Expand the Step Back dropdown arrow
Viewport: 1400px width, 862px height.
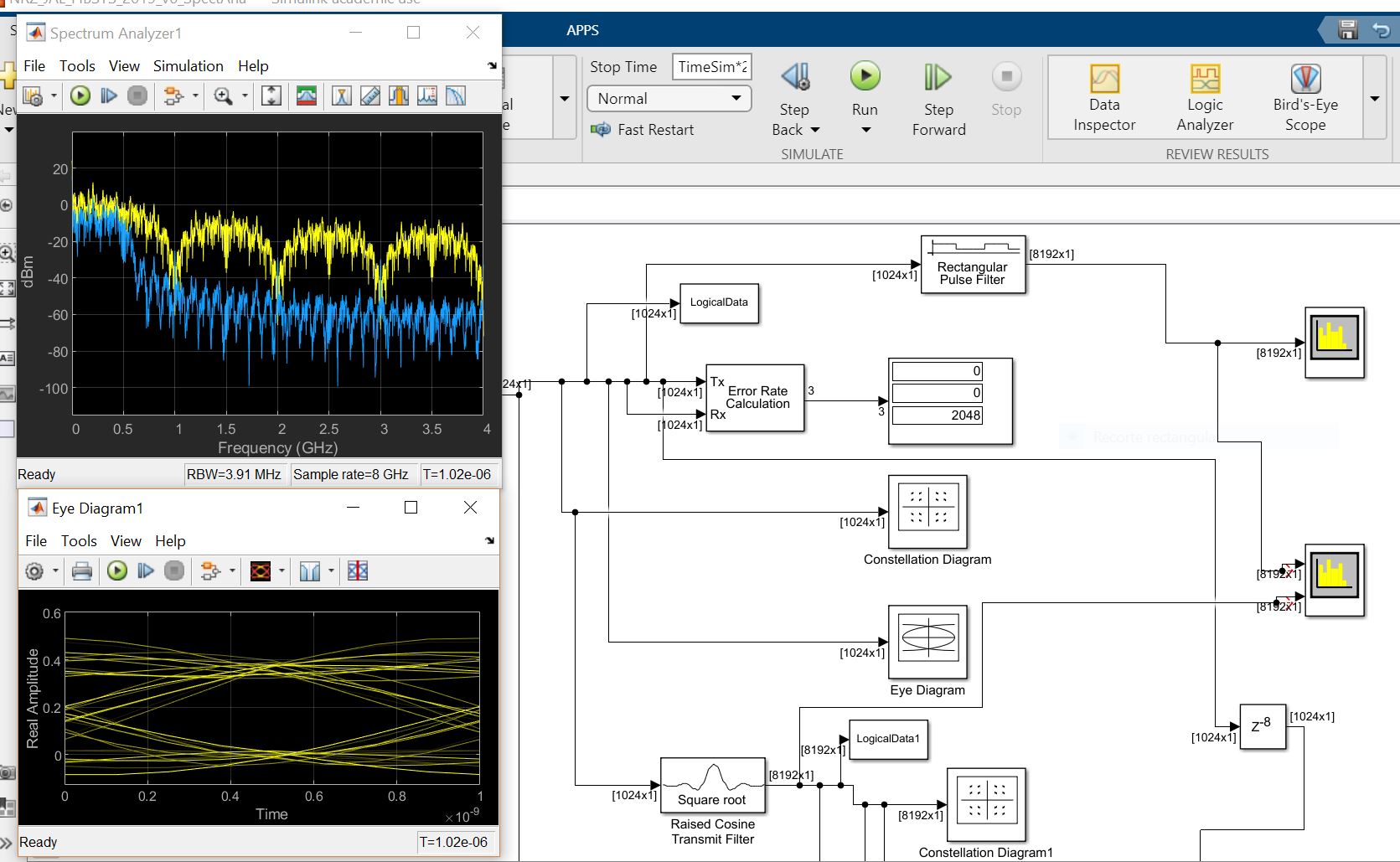[x=815, y=130]
